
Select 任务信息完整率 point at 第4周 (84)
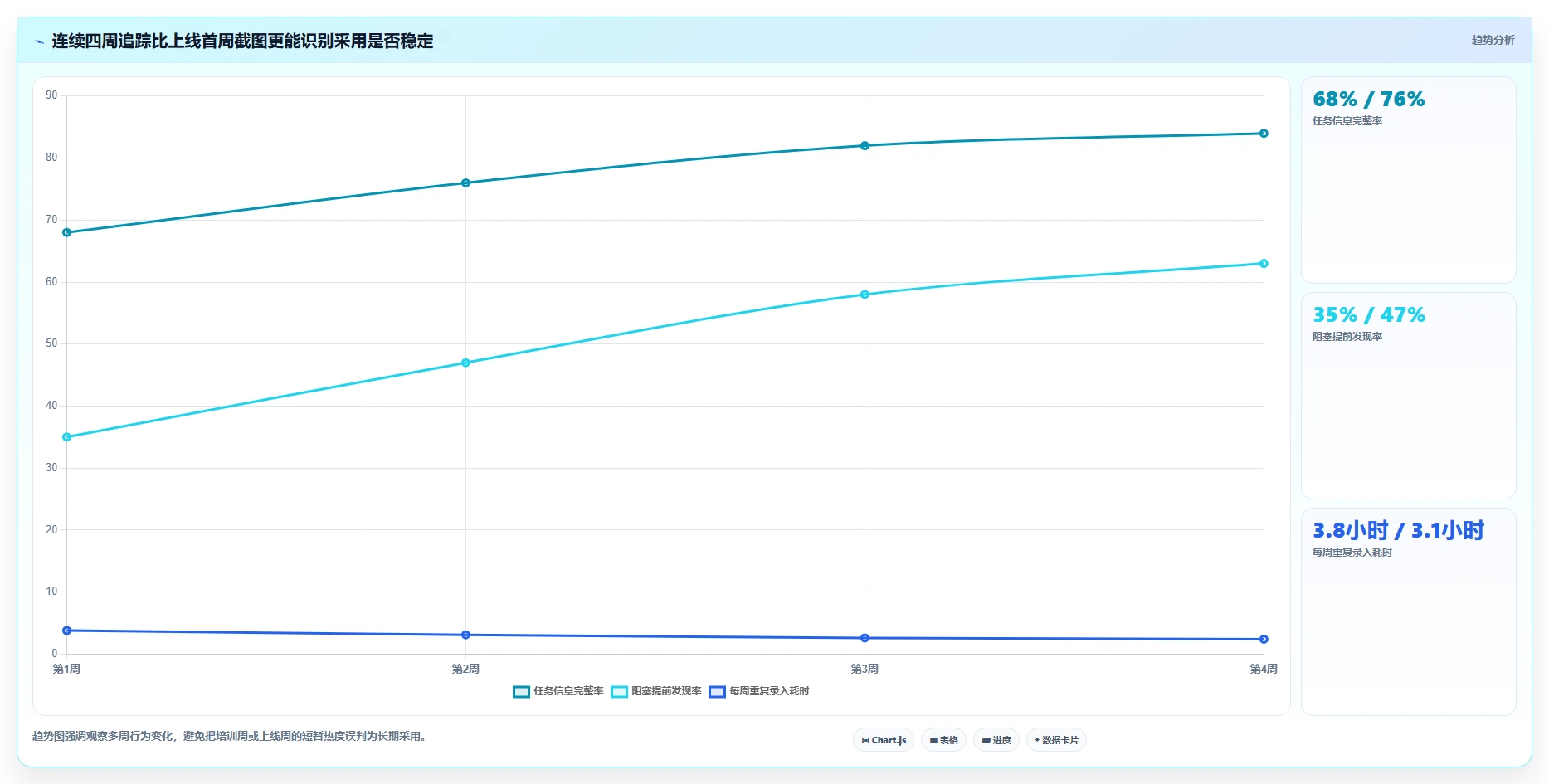click(x=1264, y=134)
